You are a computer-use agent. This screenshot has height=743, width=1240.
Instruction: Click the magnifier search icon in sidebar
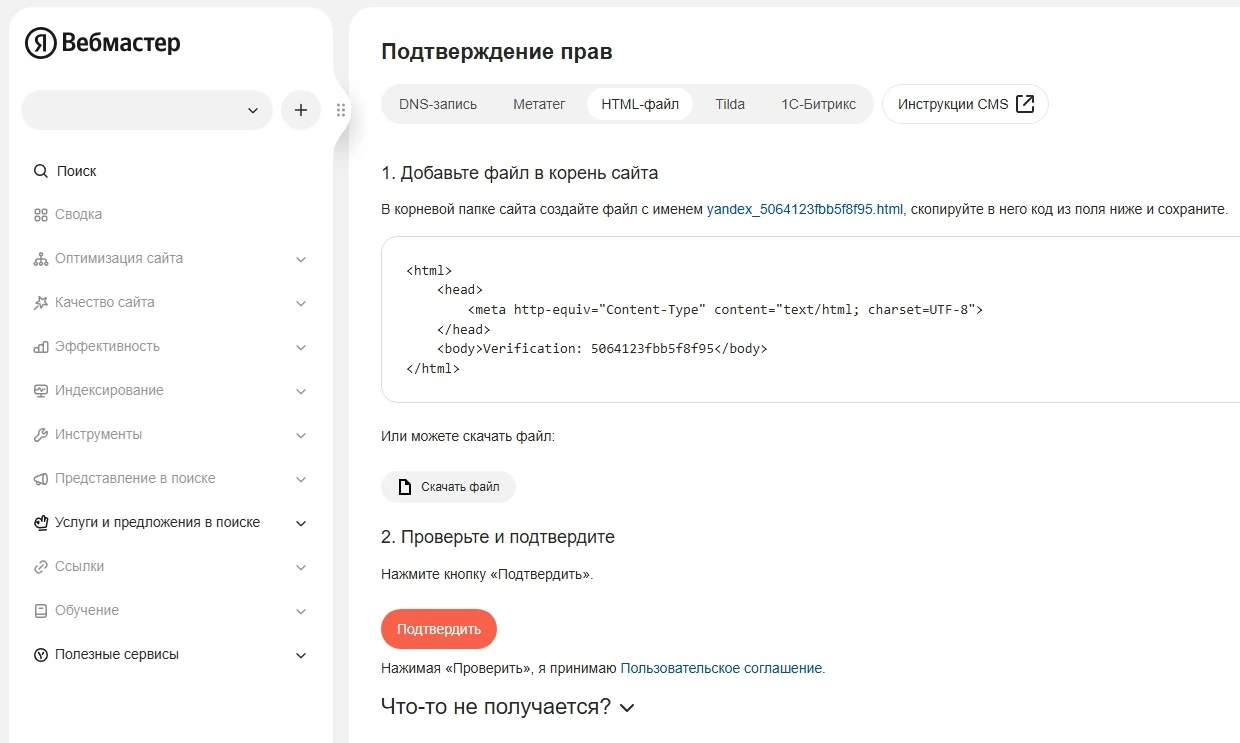point(41,171)
